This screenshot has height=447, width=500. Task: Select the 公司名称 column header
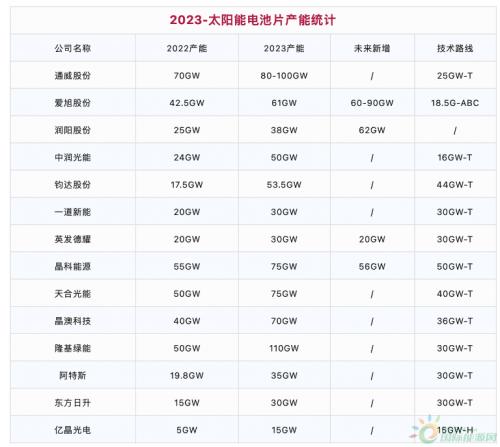coord(73,48)
